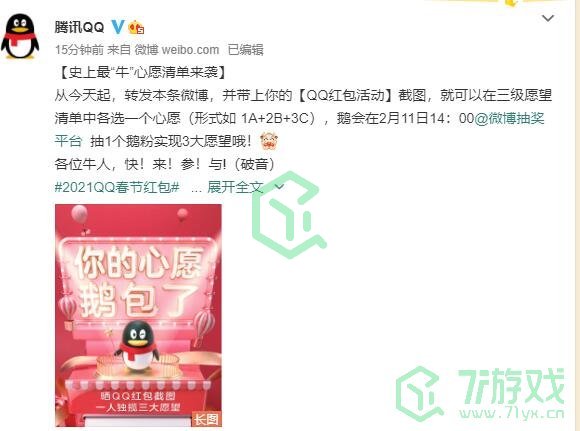Screen dimensions: 580x431
Task: Open the Tencent QQ penguin avatar
Action: [x=20, y=36]
